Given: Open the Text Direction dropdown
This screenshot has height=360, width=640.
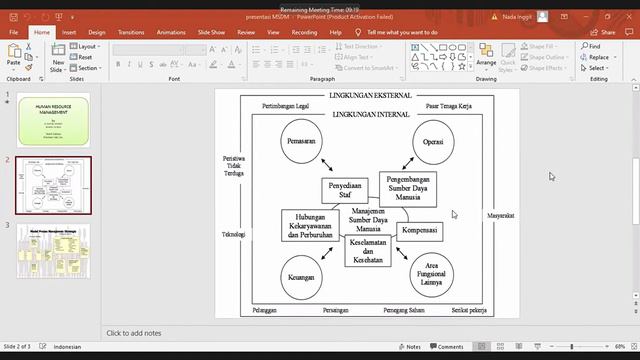Looking at the screenshot, I should [x=359, y=46].
